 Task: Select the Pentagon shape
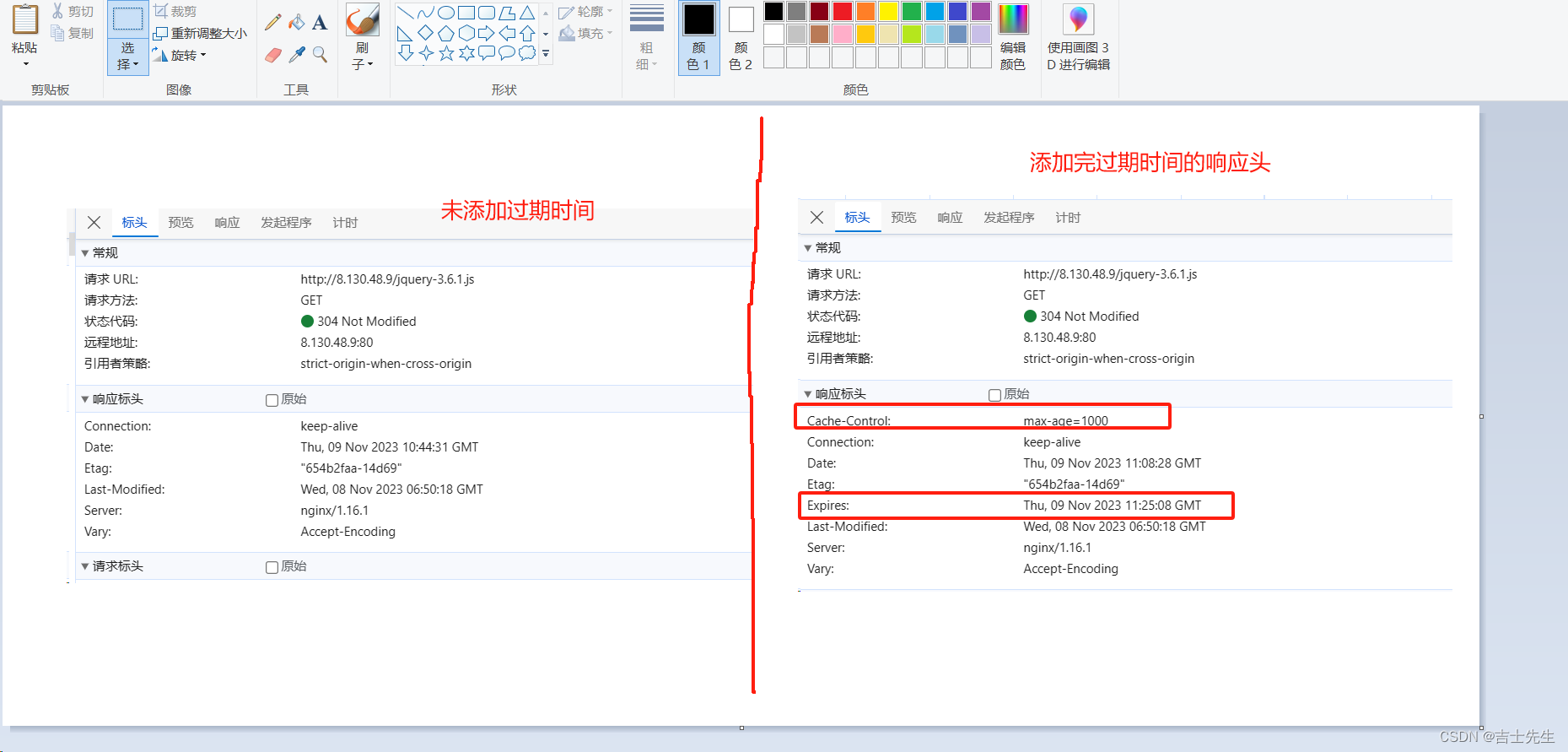click(446, 33)
